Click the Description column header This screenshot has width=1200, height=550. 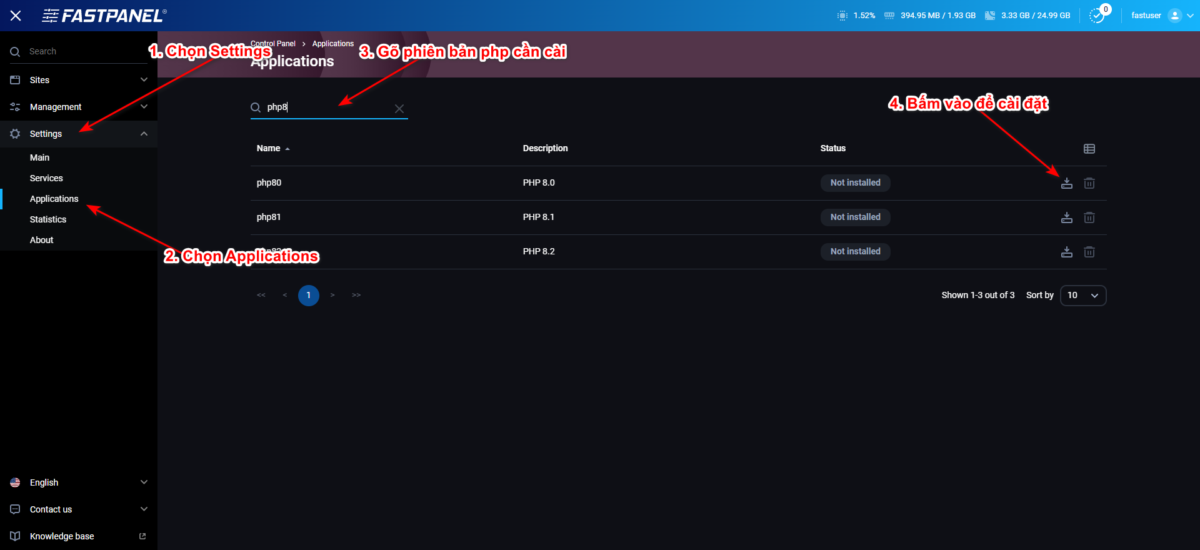[545, 148]
